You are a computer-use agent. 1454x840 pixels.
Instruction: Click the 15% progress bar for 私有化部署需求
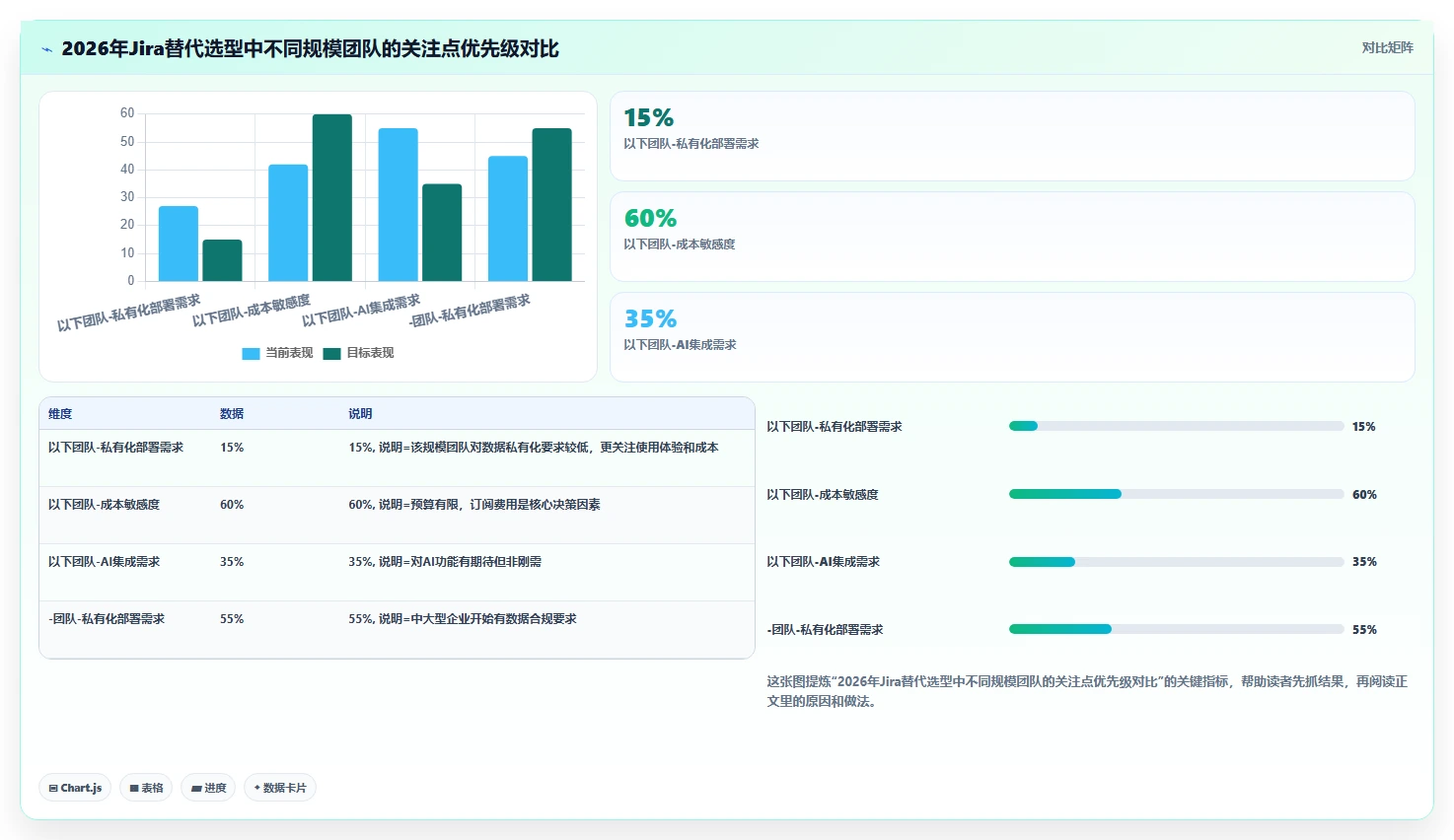[1176, 426]
